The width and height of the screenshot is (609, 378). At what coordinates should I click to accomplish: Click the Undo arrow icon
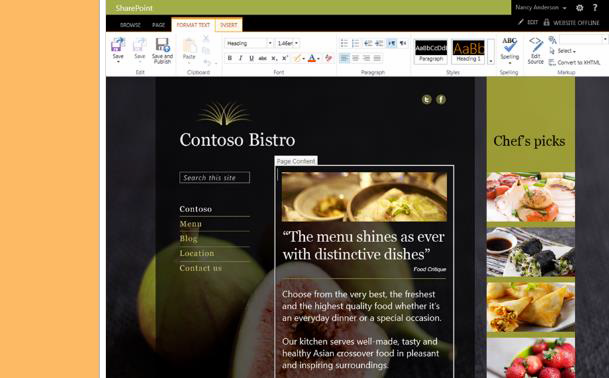point(207,63)
